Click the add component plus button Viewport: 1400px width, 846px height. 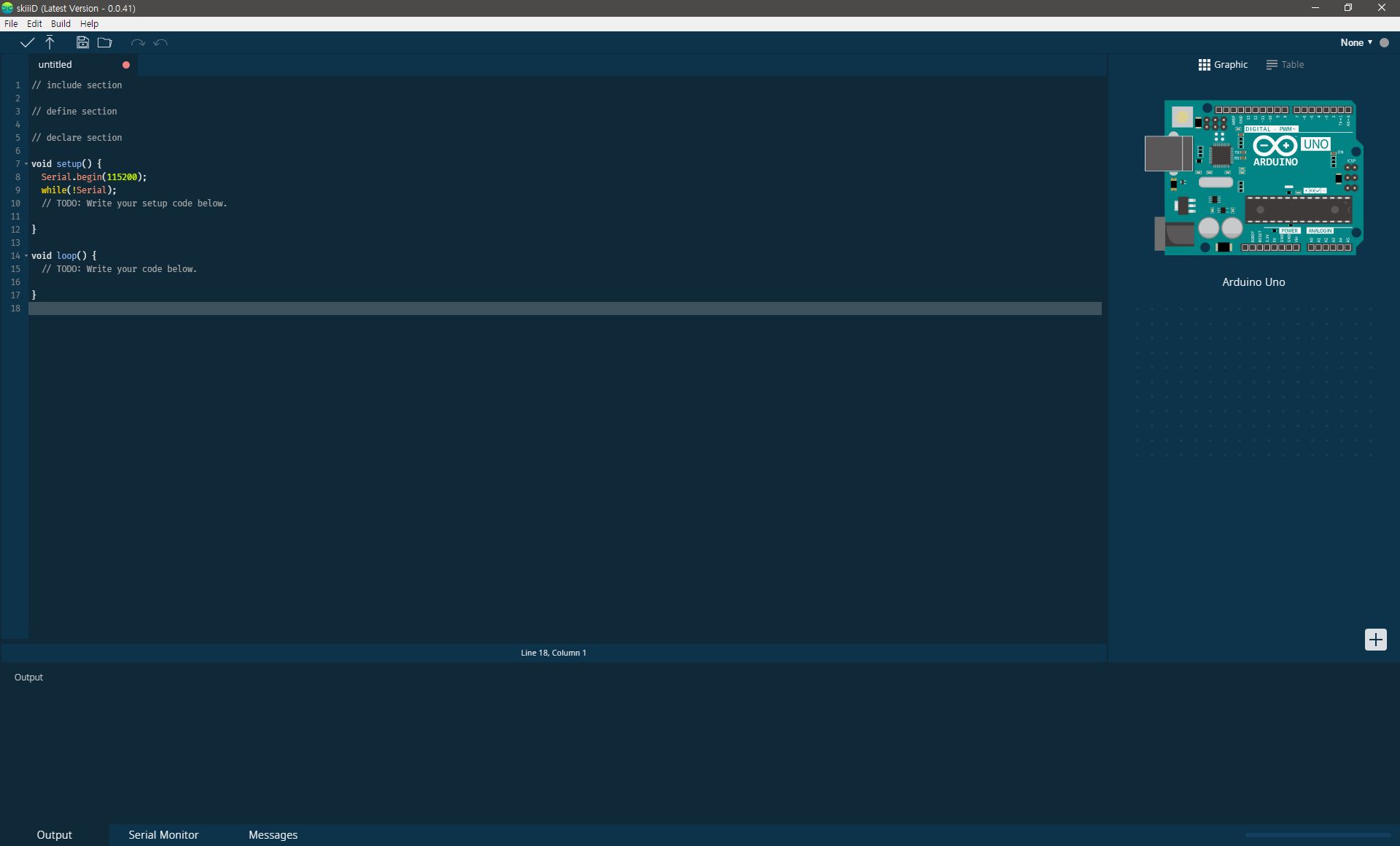tap(1375, 640)
